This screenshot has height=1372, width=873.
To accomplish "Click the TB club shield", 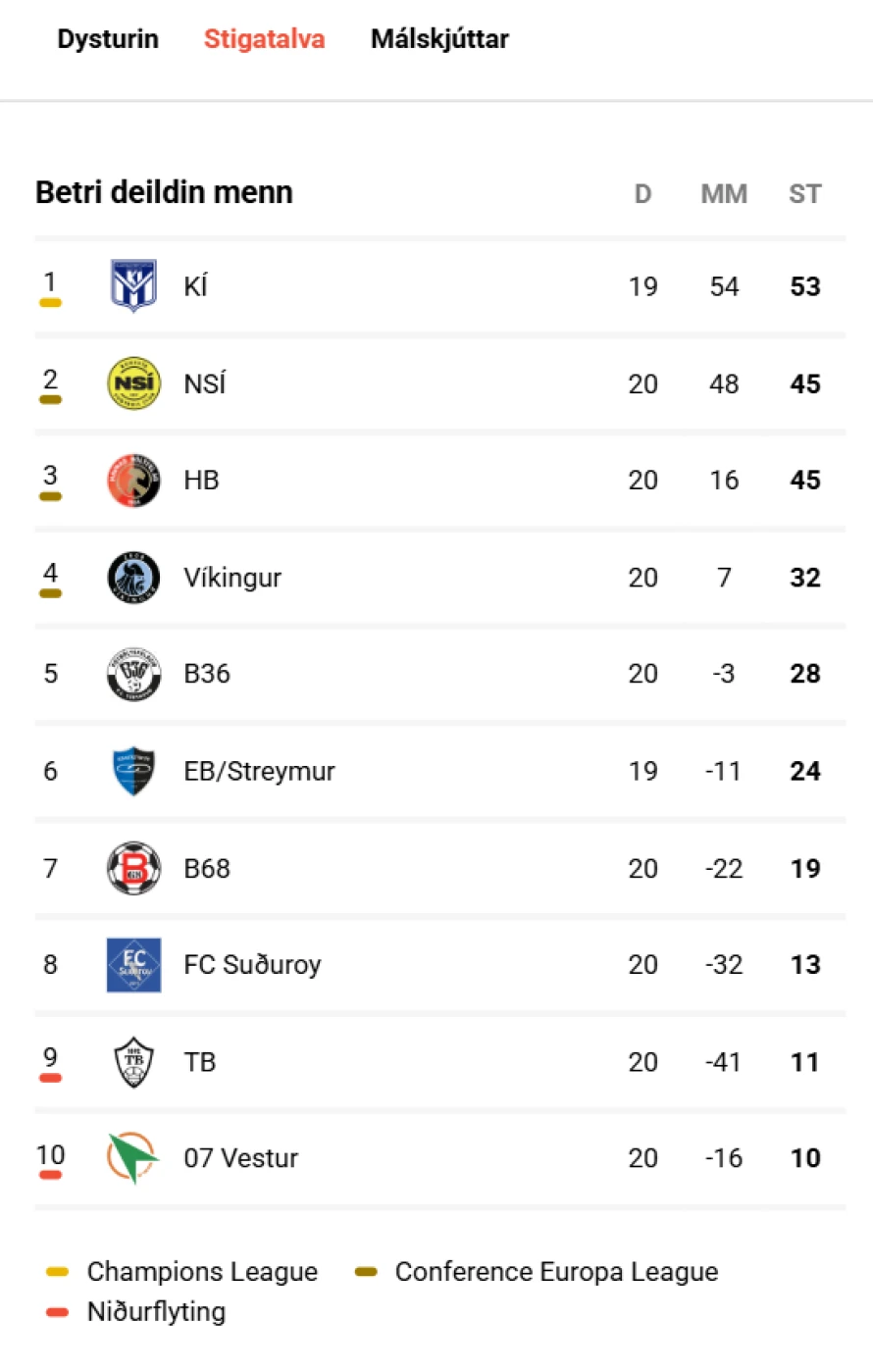I will pyautogui.click(x=133, y=1062).
